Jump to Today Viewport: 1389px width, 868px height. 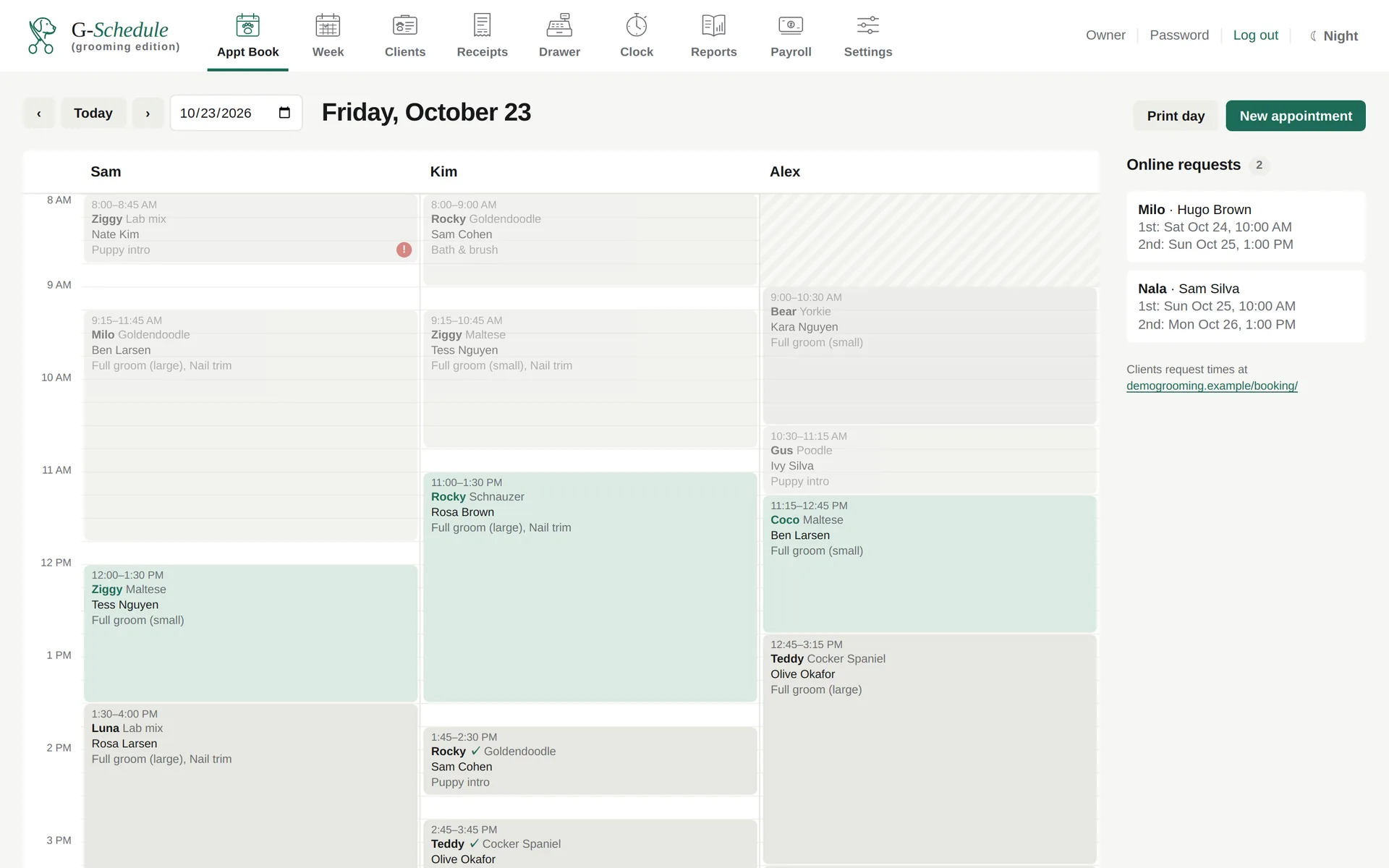93,113
